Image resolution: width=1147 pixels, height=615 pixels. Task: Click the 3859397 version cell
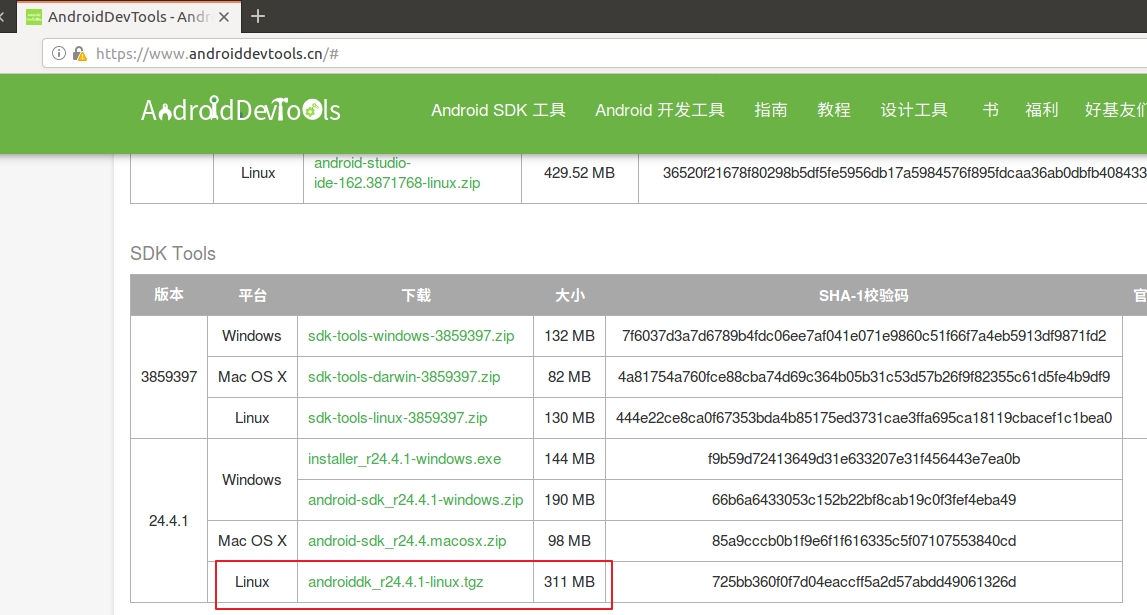(169, 377)
